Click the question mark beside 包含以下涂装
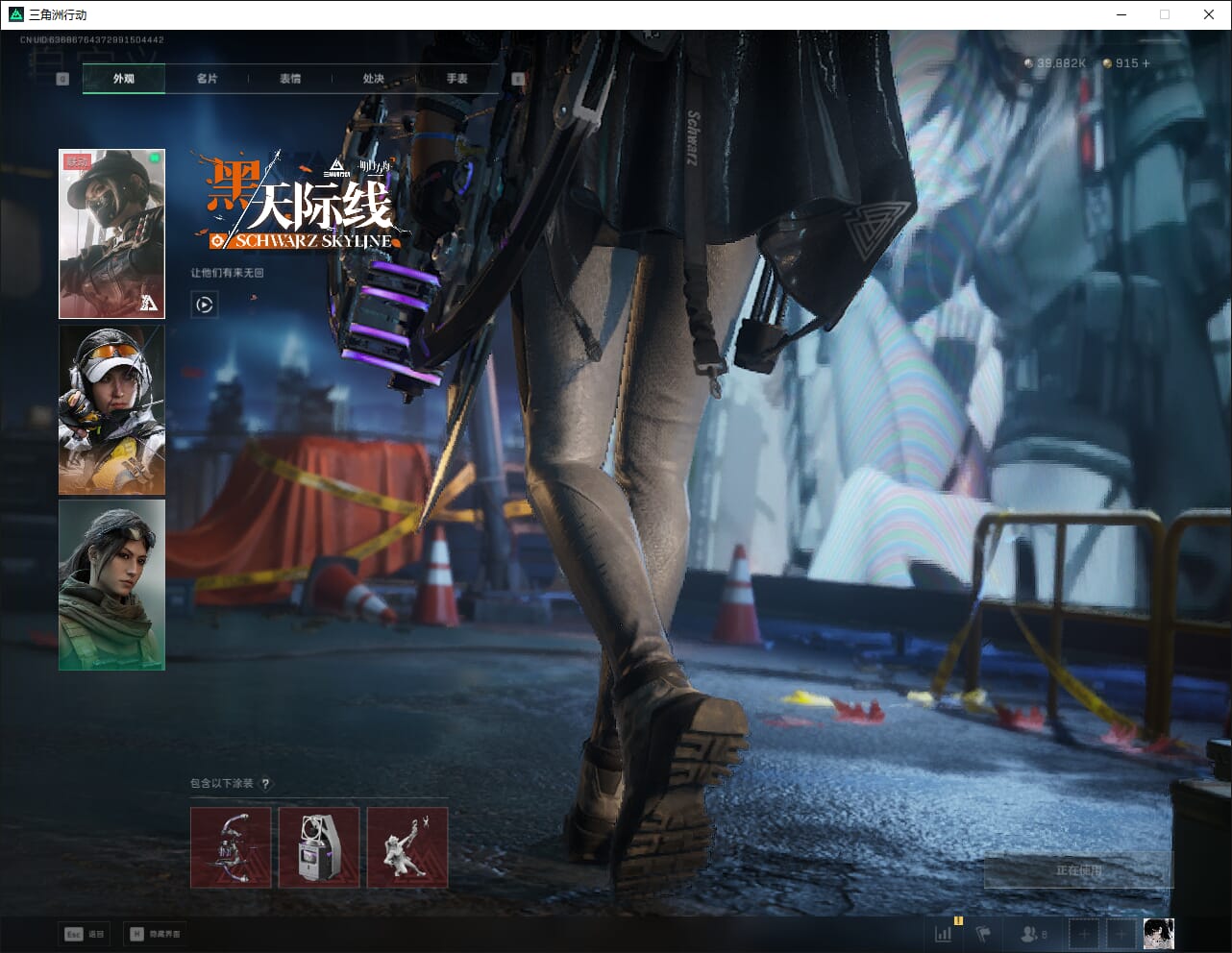 (266, 784)
